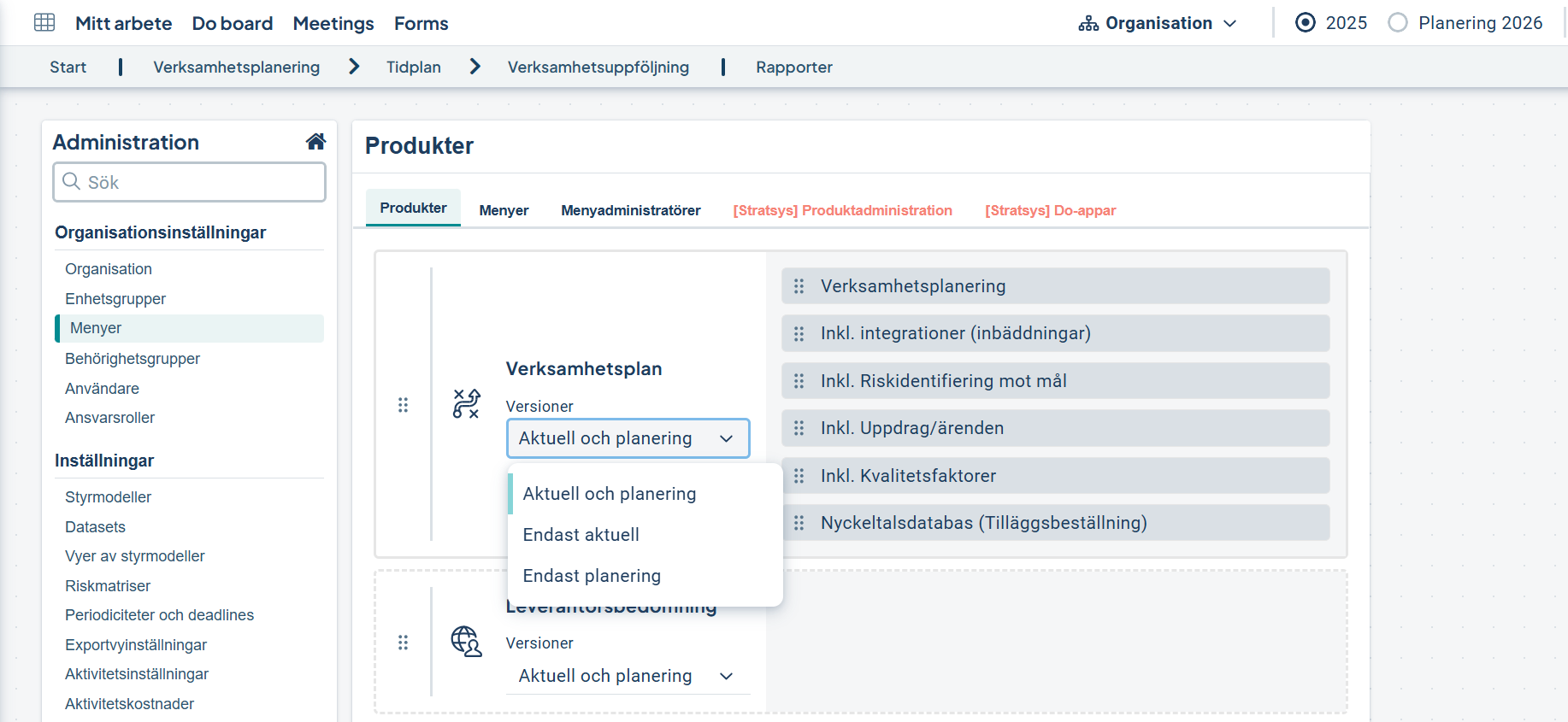Grab the drag handle beside Verksamhetsplanering item
Screen dimensions: 1568x722
(799, 286)
